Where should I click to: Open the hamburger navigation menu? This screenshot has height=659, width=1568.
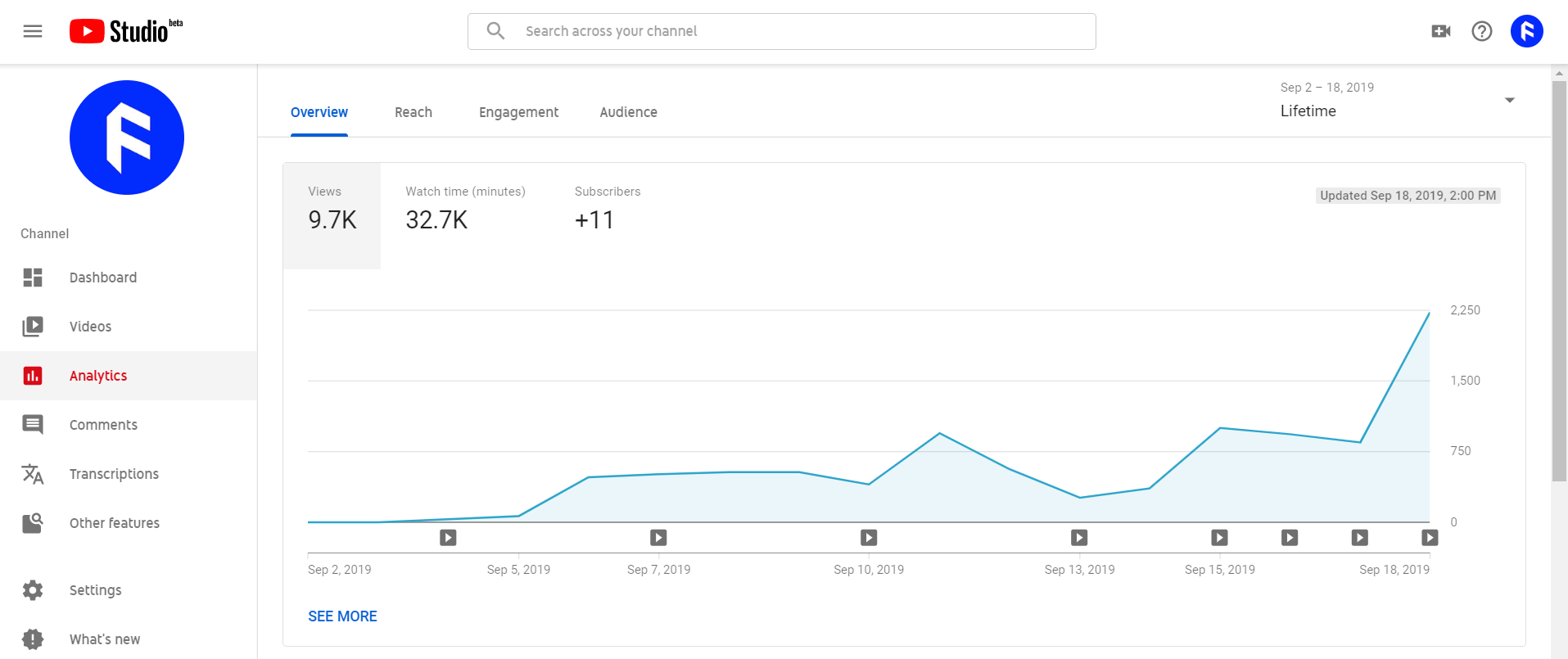click(33, 31)
